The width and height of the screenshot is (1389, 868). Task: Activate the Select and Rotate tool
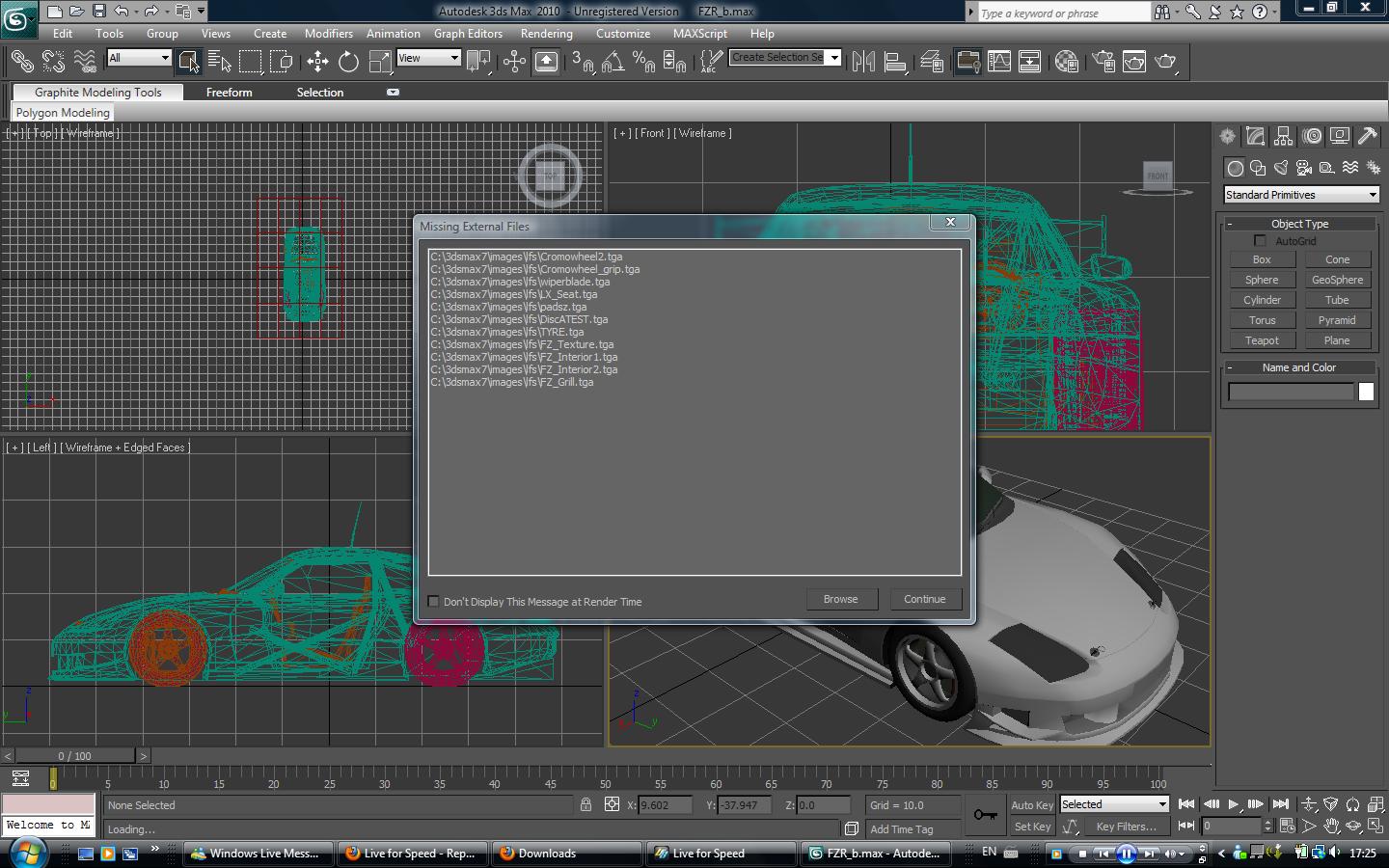click(x=348, y=62)
